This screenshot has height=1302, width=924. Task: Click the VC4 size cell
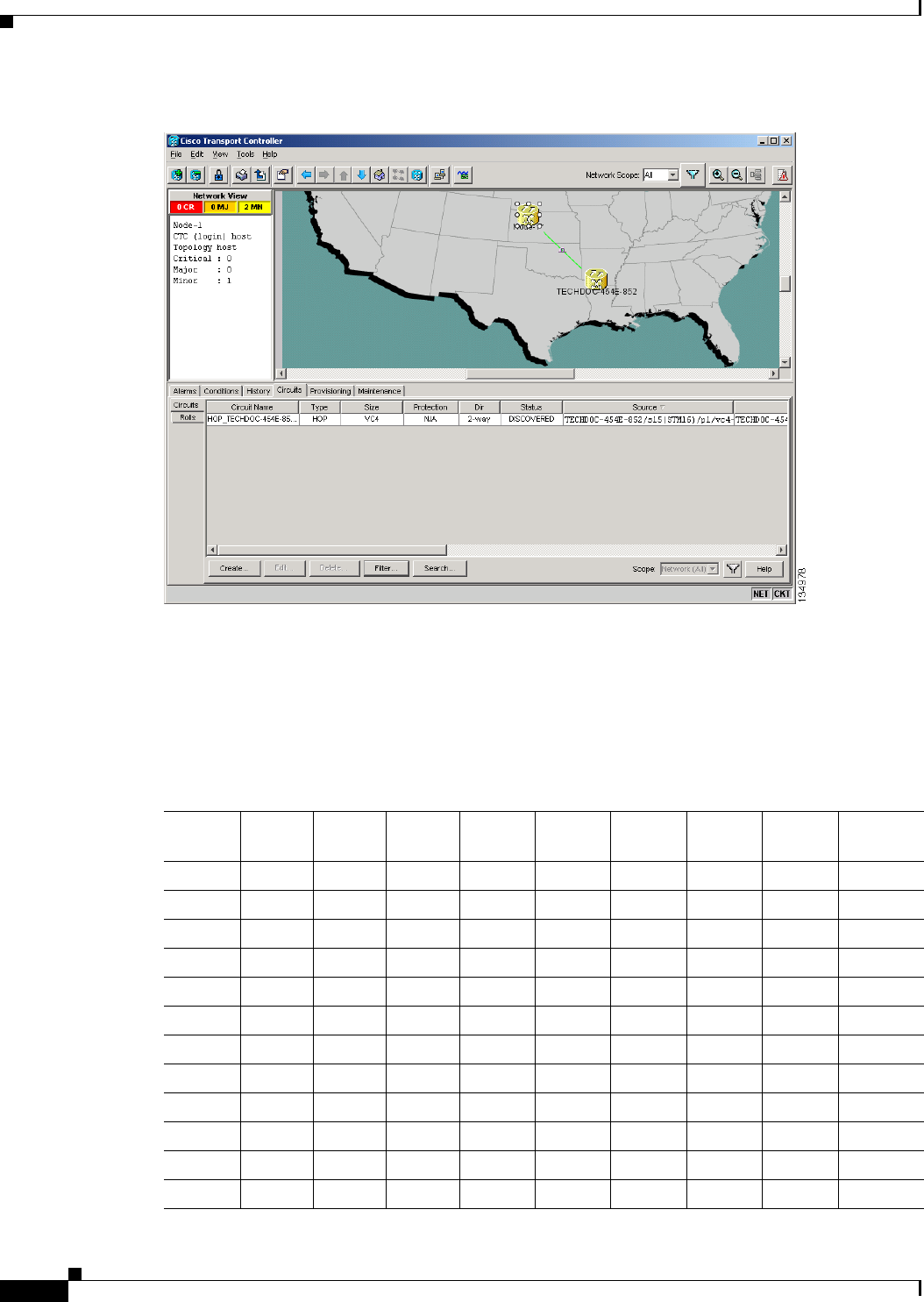tap(372, 419)
